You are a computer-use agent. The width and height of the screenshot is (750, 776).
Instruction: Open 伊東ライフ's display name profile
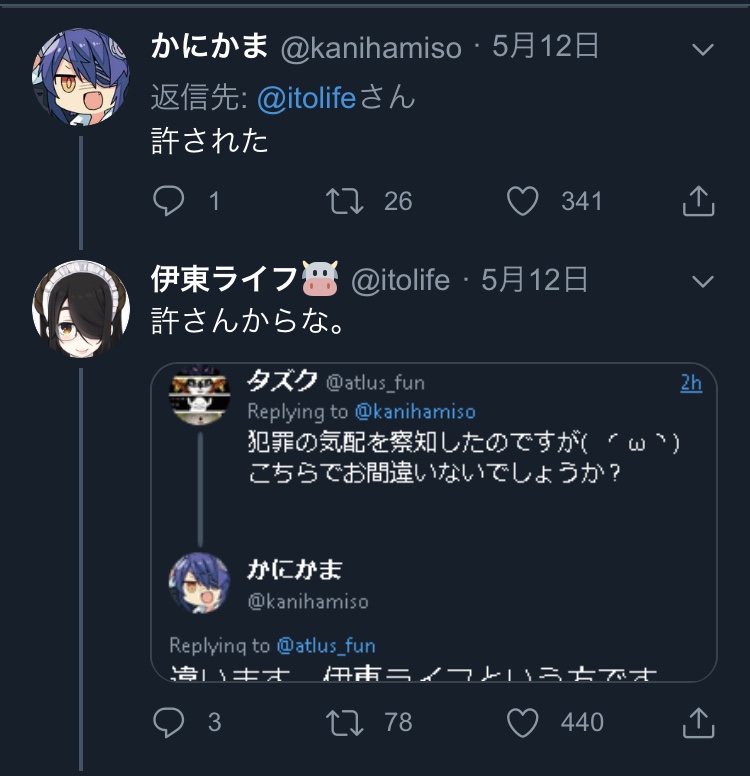(224, 280)
